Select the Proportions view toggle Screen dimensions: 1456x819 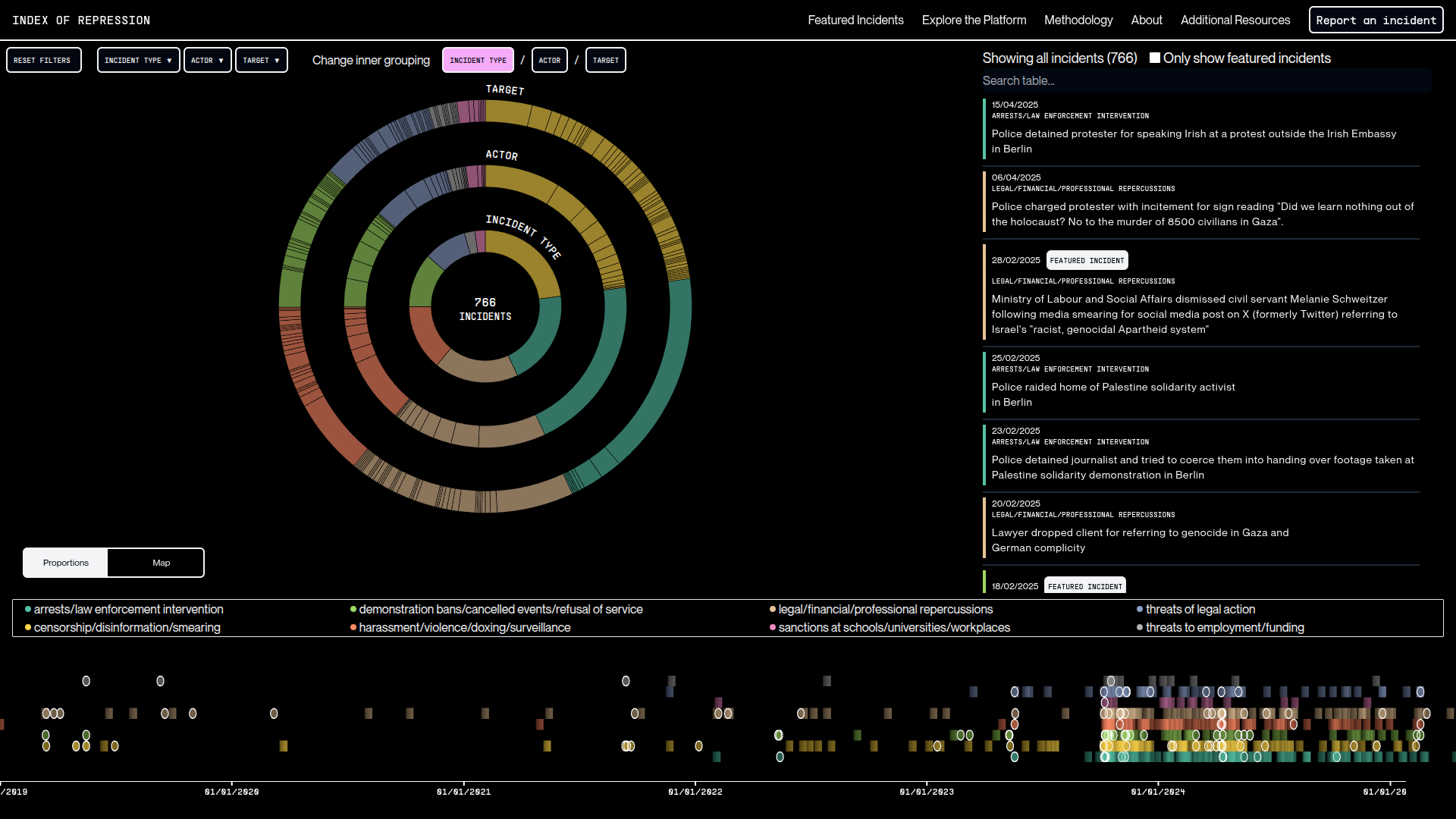point(66,563)
